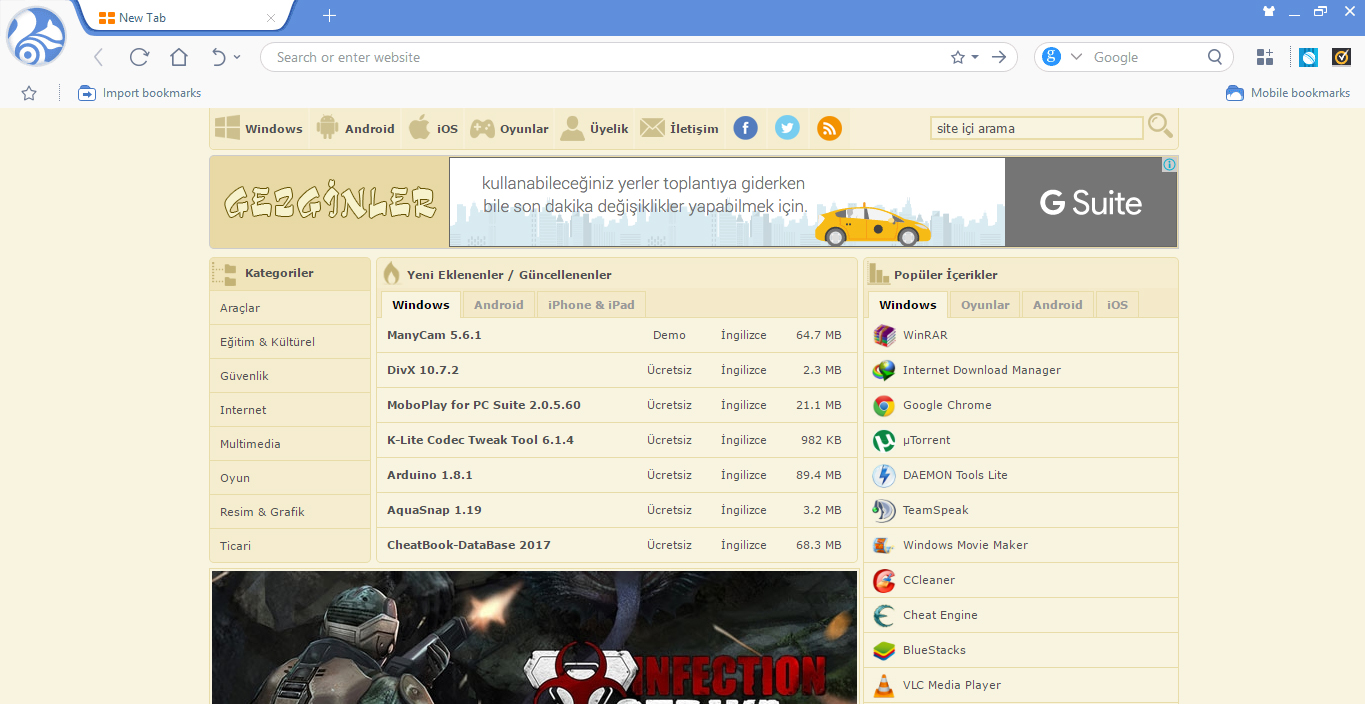Switch to iPhone & iPad tab

(x=591, y=305)
